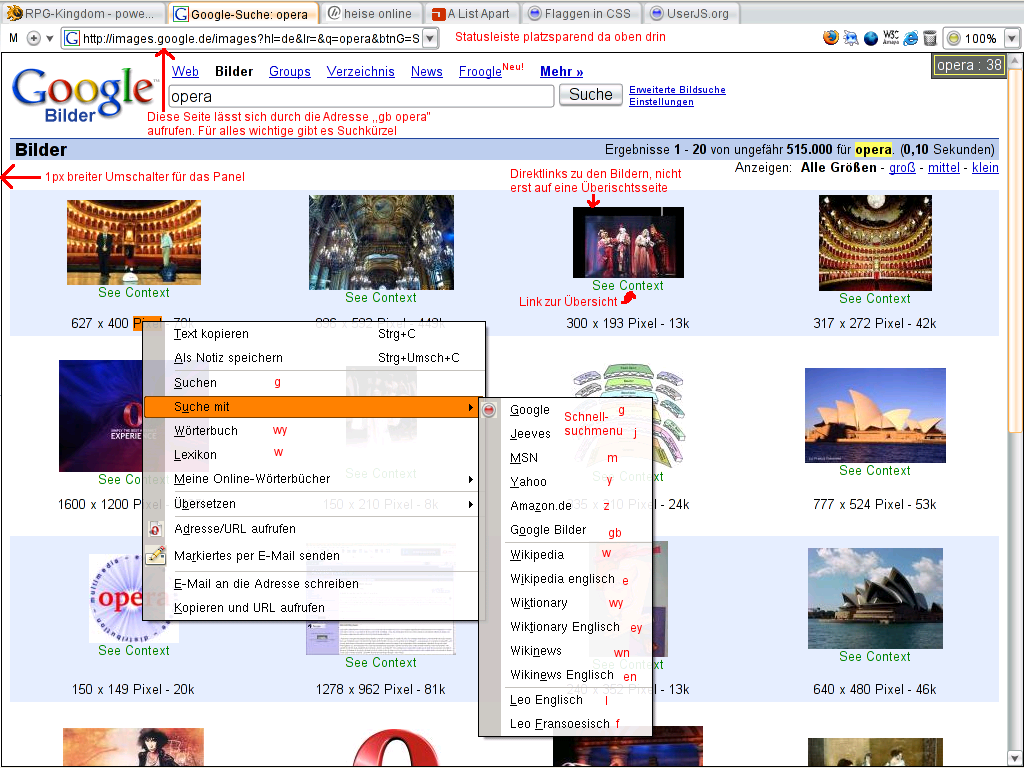Select Wörterbuch in context menu
The height and width of the screenshot is (768, 1024).
click(314, 431)
